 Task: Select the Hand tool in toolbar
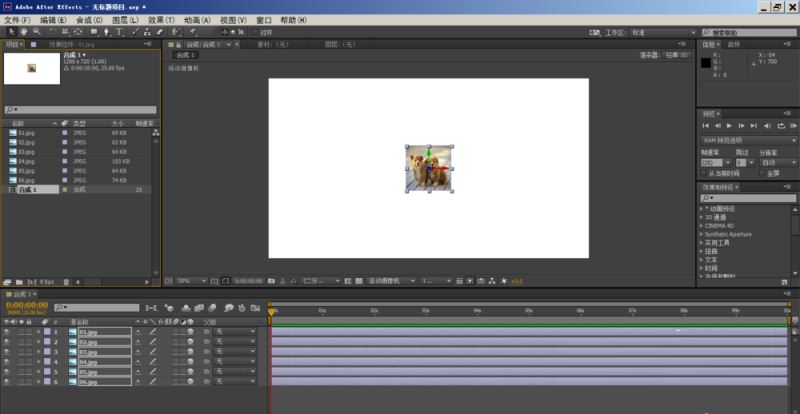tap(24, 32)
